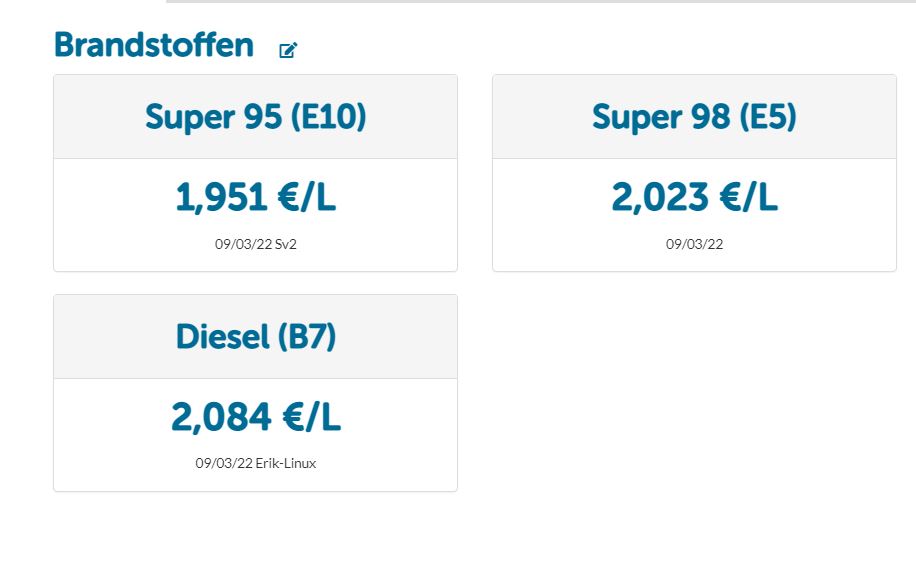Click the gray bar at top of page
Image resolution: width=916 pixels, height=586 pixels.
click(x=541, y=2)
